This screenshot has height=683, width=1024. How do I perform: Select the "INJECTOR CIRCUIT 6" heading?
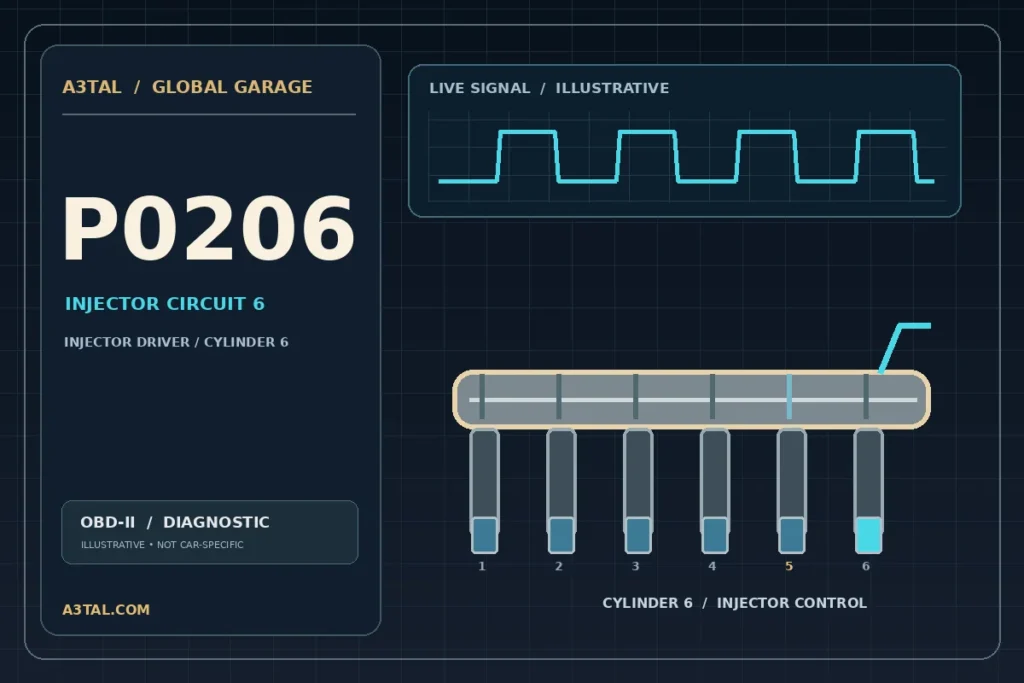pos(165,304)
